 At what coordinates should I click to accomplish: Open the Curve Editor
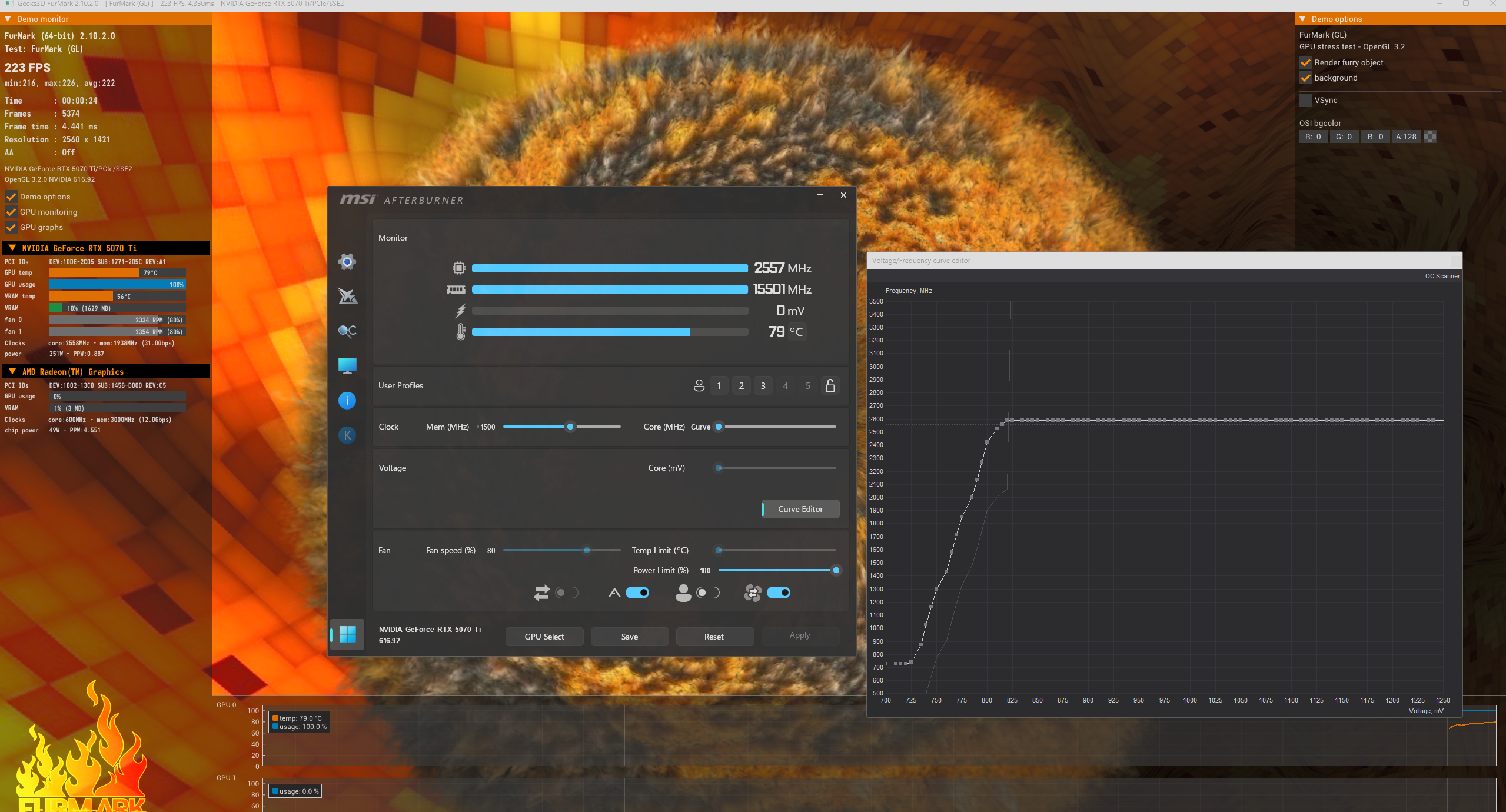(x=800, y=509)
